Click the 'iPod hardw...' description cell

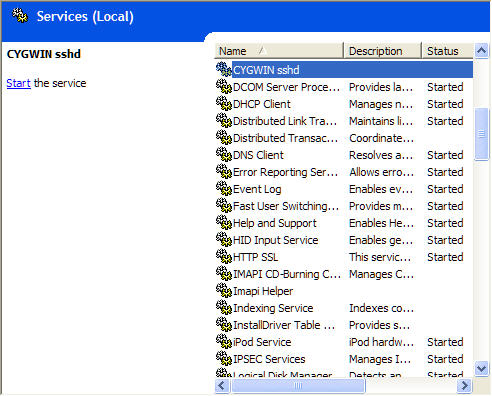tap(381, 342)
